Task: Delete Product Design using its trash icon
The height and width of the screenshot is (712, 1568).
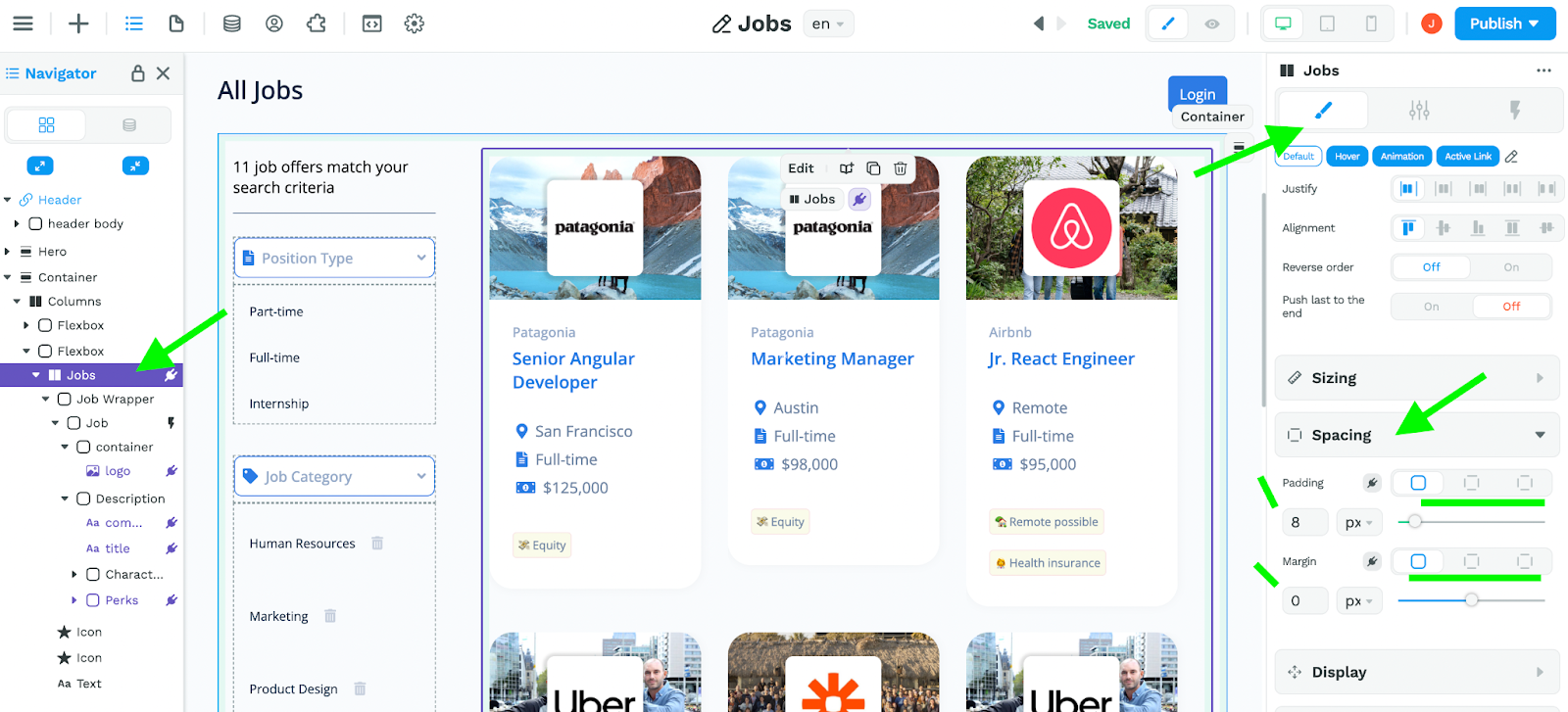Action: pyautogui.click(x=360, y=688)
